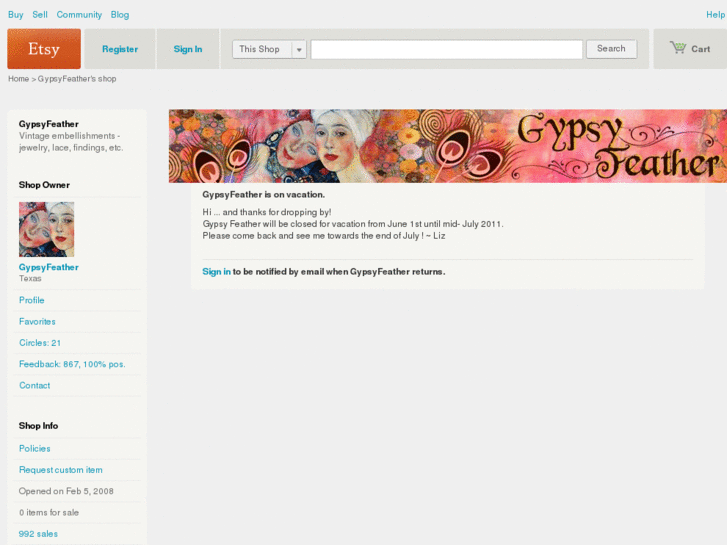The width and height of the screenshot is (727, 545).
Task: Go to the Sell menu
Action: tap(40, 15)
